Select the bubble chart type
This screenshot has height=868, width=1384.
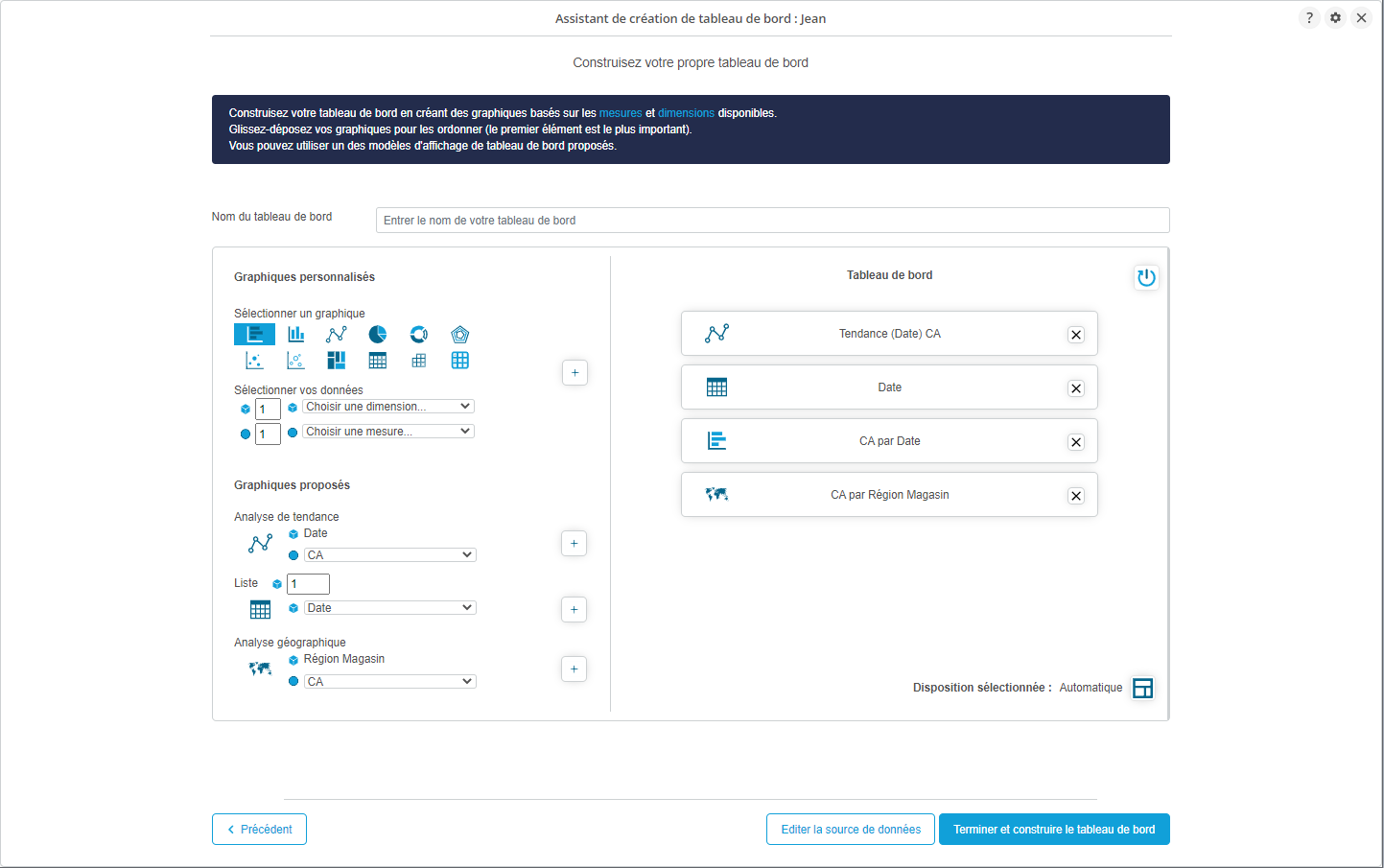pos(295,361)
